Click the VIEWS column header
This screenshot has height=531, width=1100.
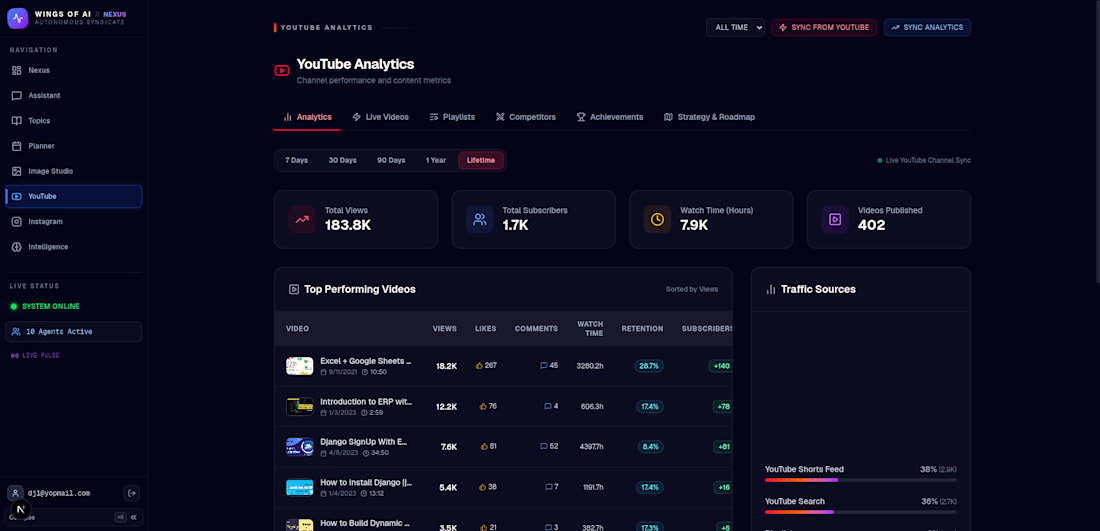coord(445,329)
